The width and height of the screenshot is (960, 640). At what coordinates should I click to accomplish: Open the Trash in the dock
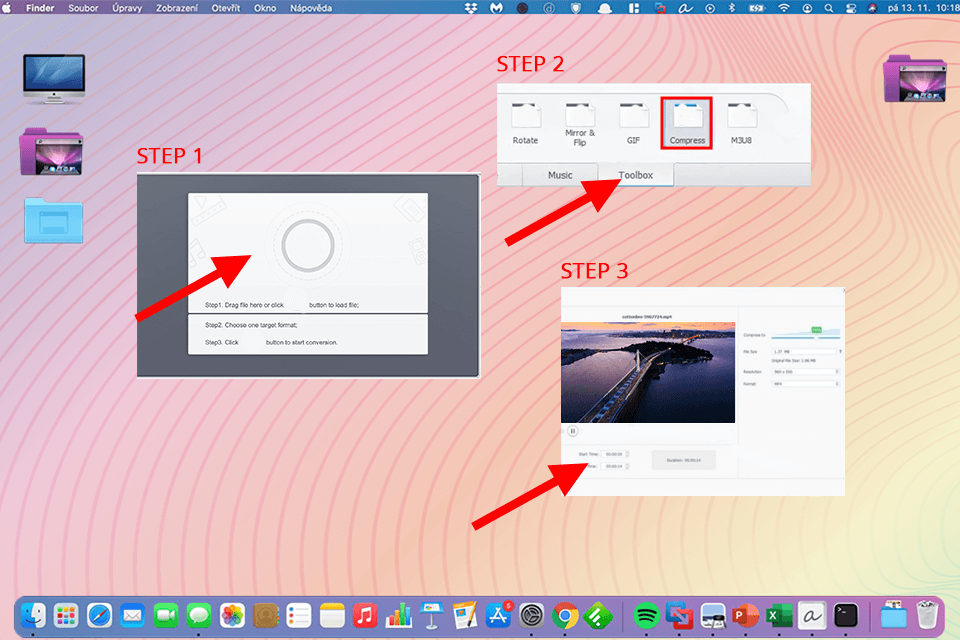pyautogui.click(x=927, y=616)
